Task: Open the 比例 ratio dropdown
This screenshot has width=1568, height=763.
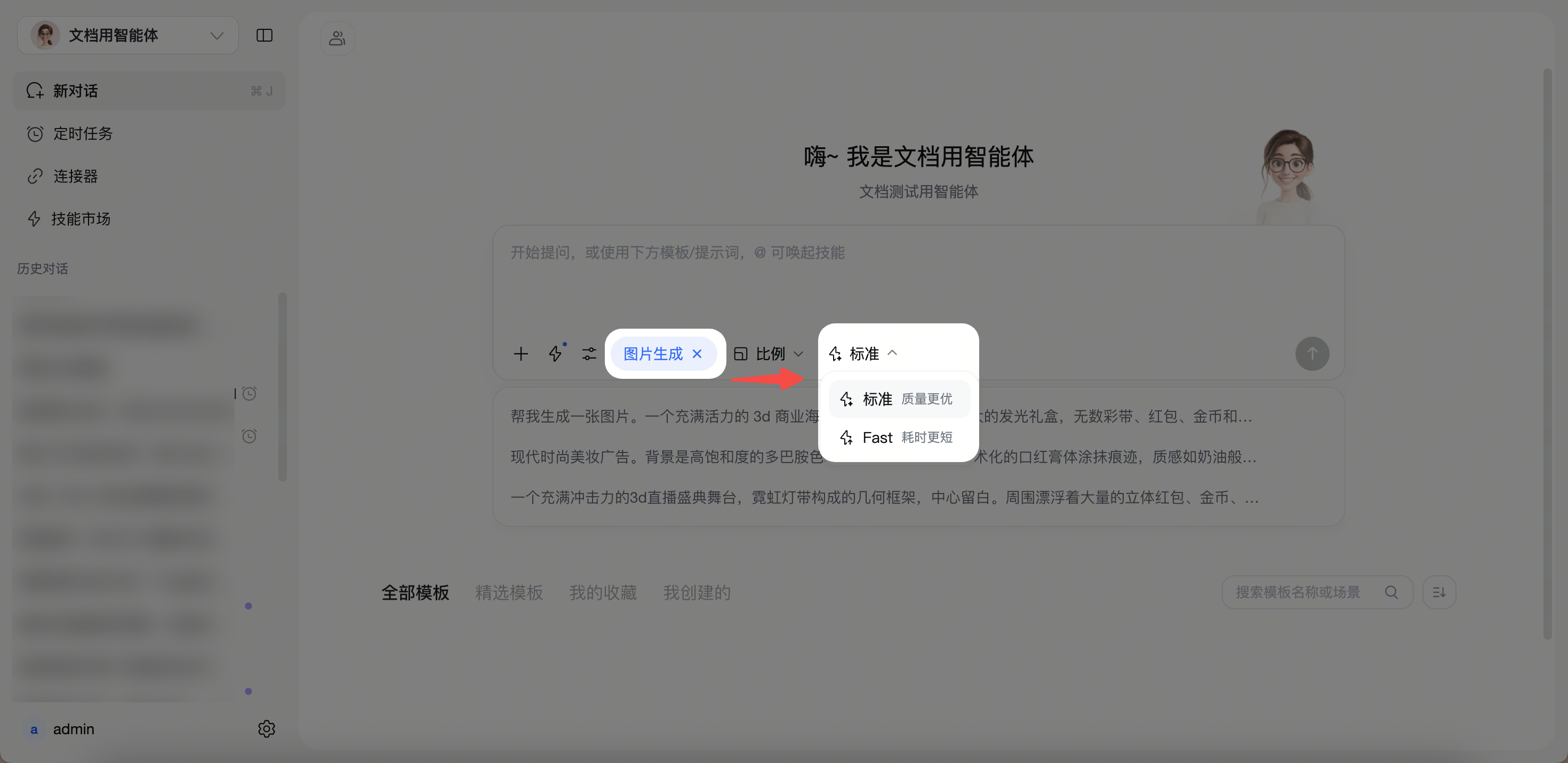Action: pos(769,354)
